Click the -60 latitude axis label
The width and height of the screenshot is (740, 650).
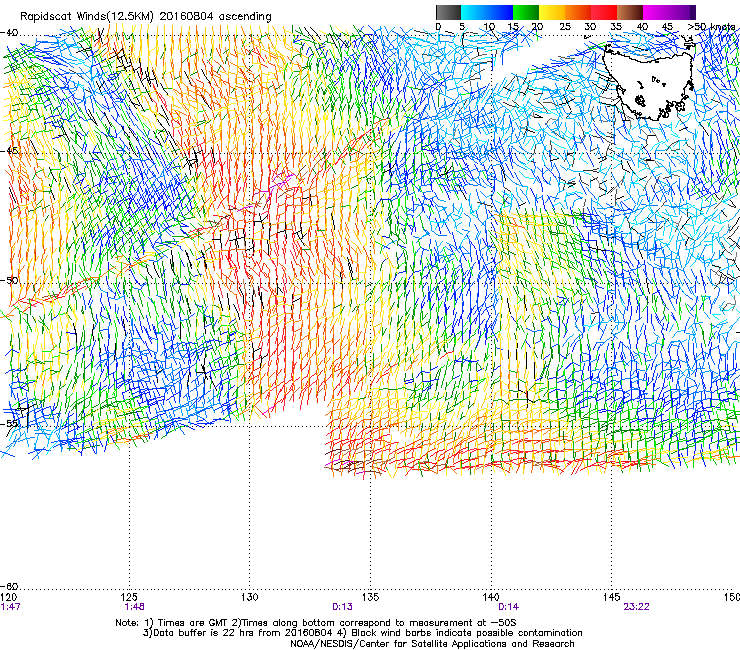pos(9,586)
